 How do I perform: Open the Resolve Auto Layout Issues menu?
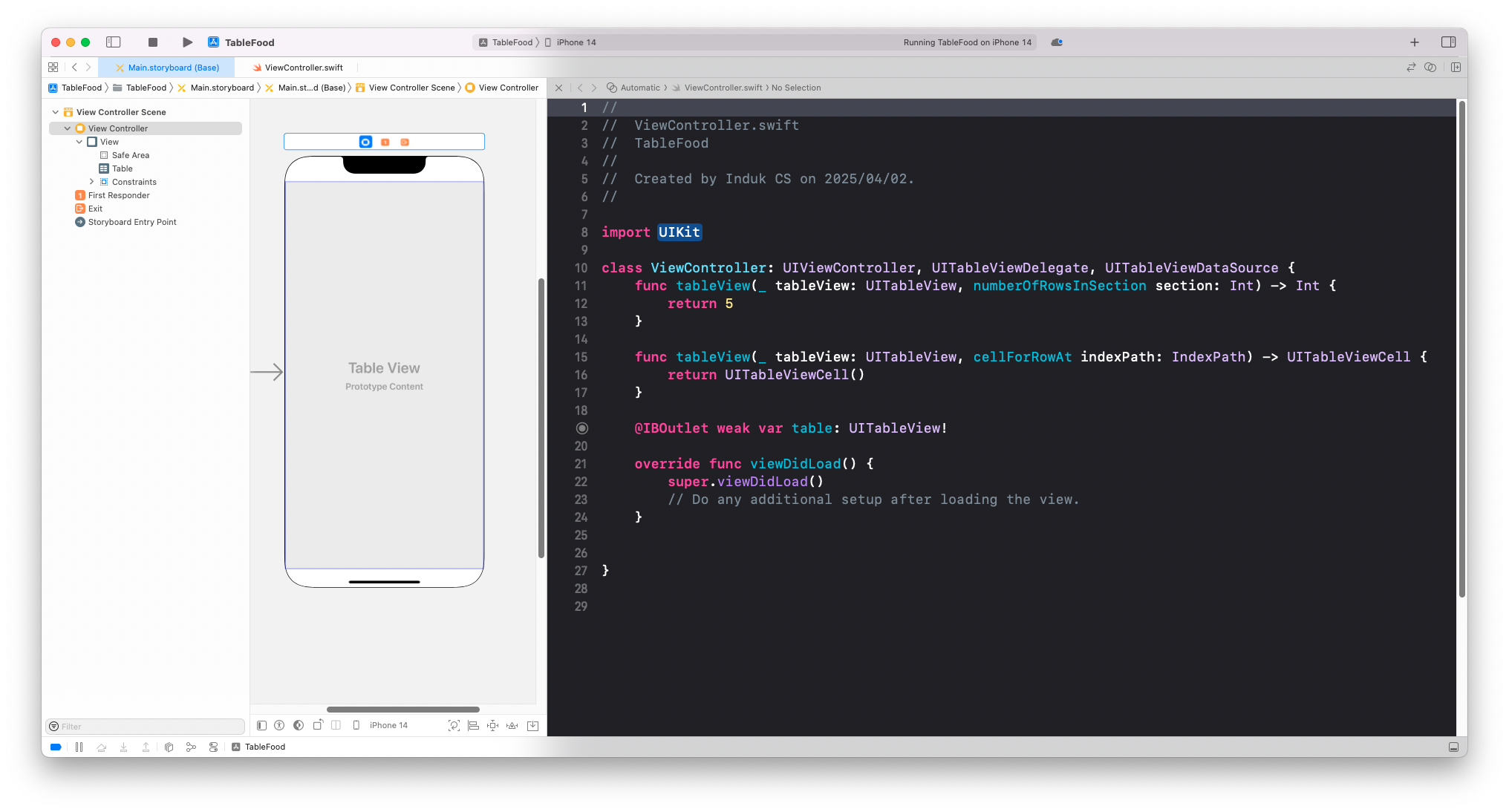click(x=512, y=725)
